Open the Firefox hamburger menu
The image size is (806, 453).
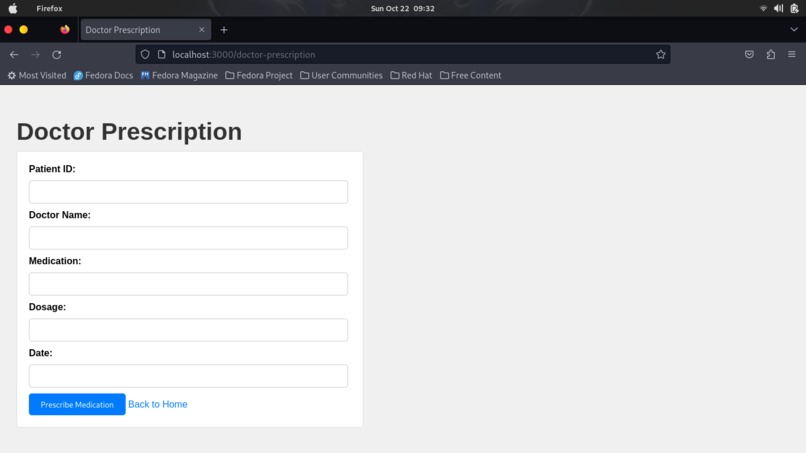coord(792,55)
